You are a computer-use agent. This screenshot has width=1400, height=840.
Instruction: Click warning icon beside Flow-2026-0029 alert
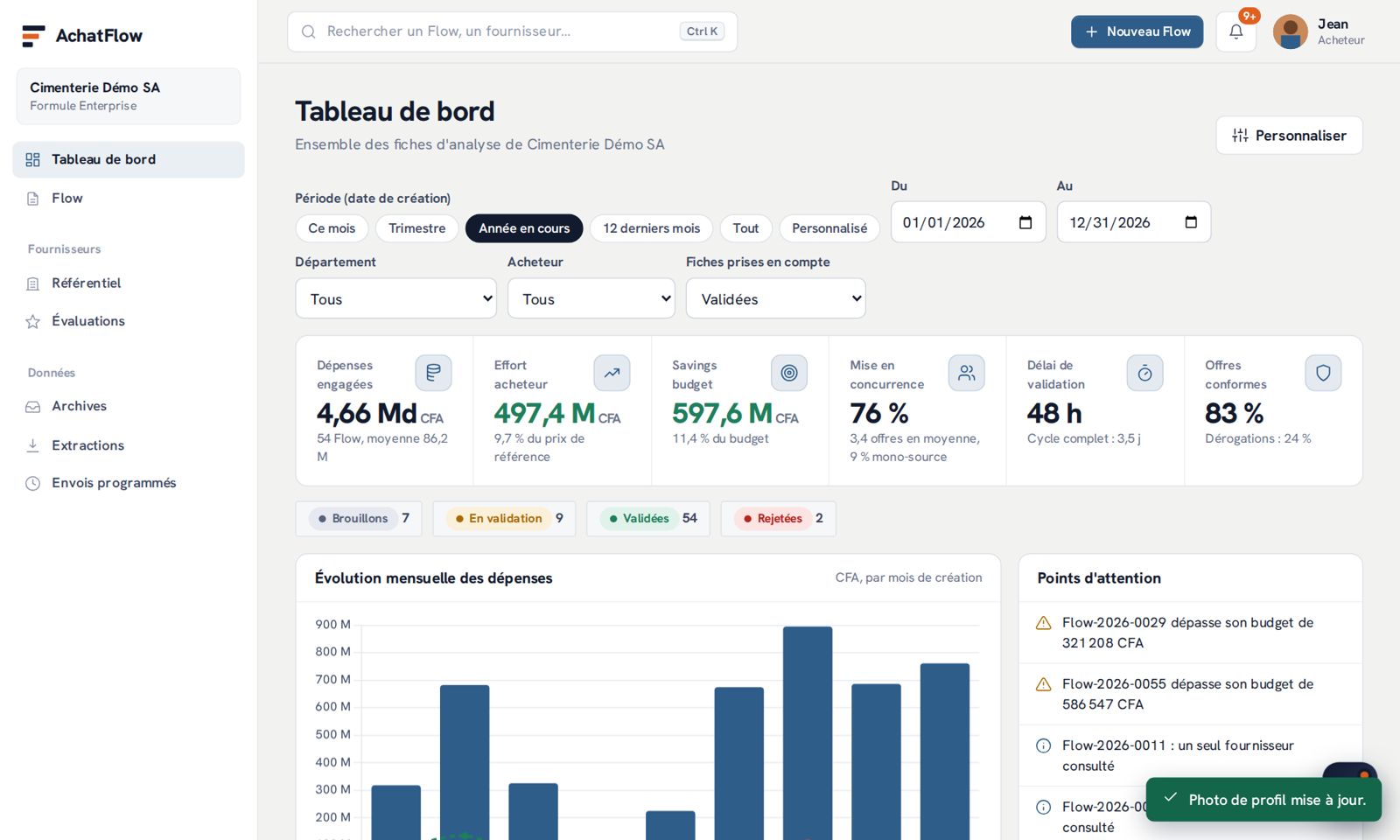click(1043, 623)
